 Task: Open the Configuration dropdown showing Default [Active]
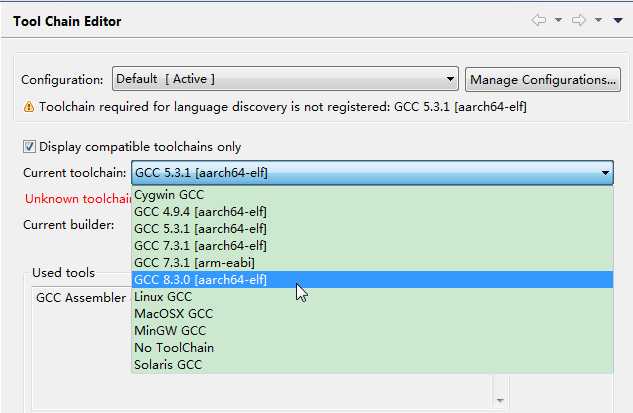(285, 79)
